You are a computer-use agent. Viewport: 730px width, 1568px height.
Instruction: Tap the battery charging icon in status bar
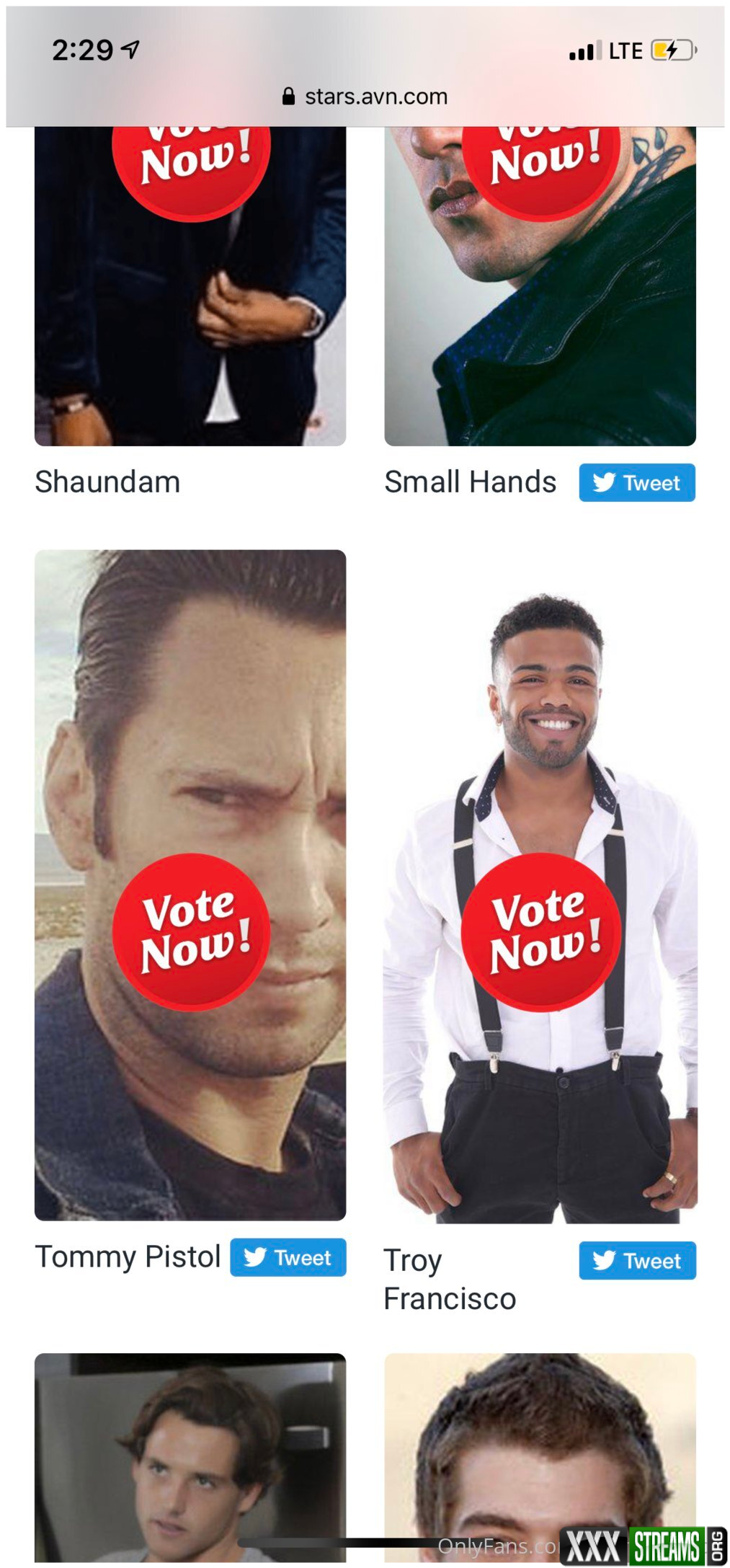click(x=674, y=50)
